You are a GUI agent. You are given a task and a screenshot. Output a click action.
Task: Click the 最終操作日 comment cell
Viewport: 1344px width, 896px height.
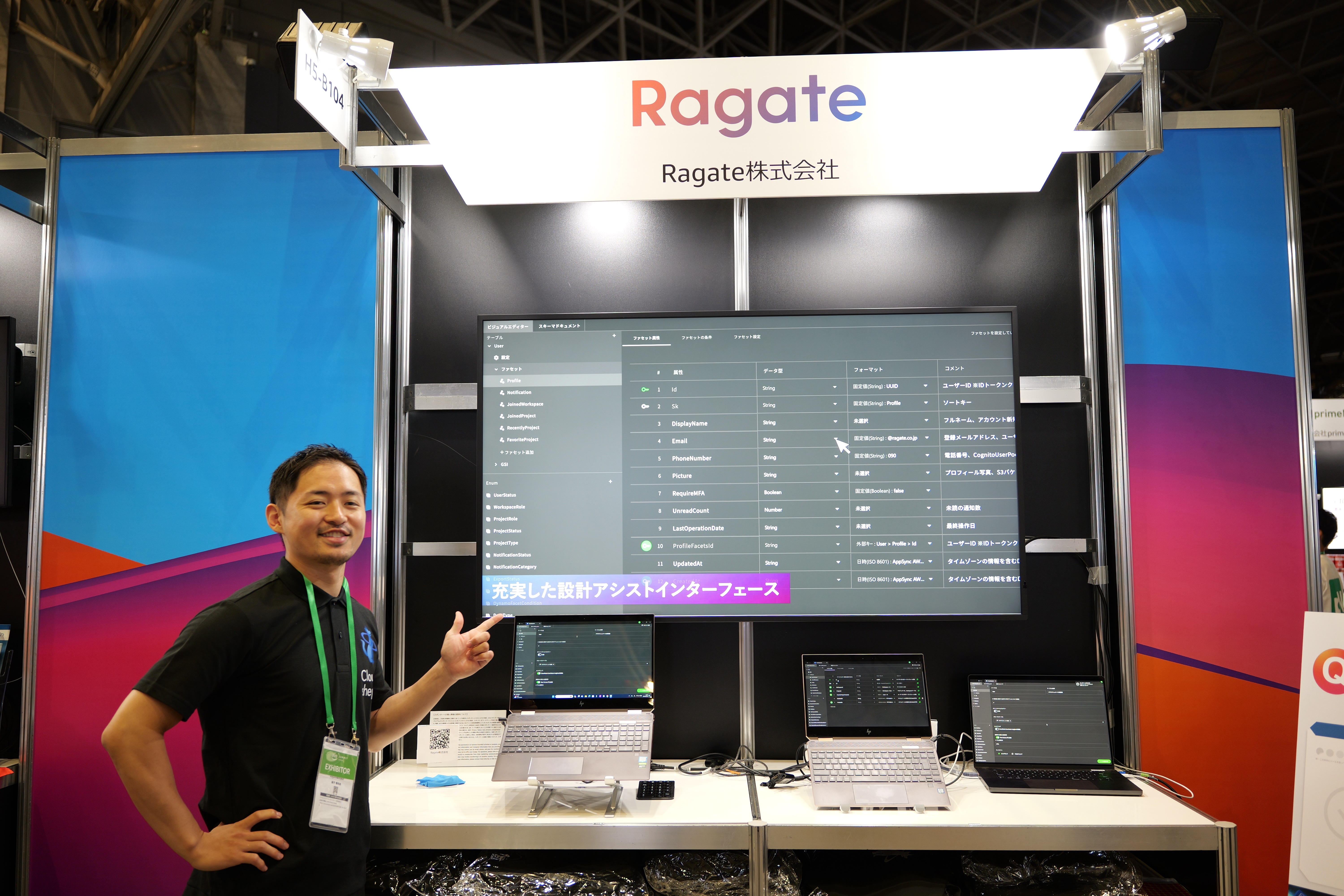click(x=961, y=526)
